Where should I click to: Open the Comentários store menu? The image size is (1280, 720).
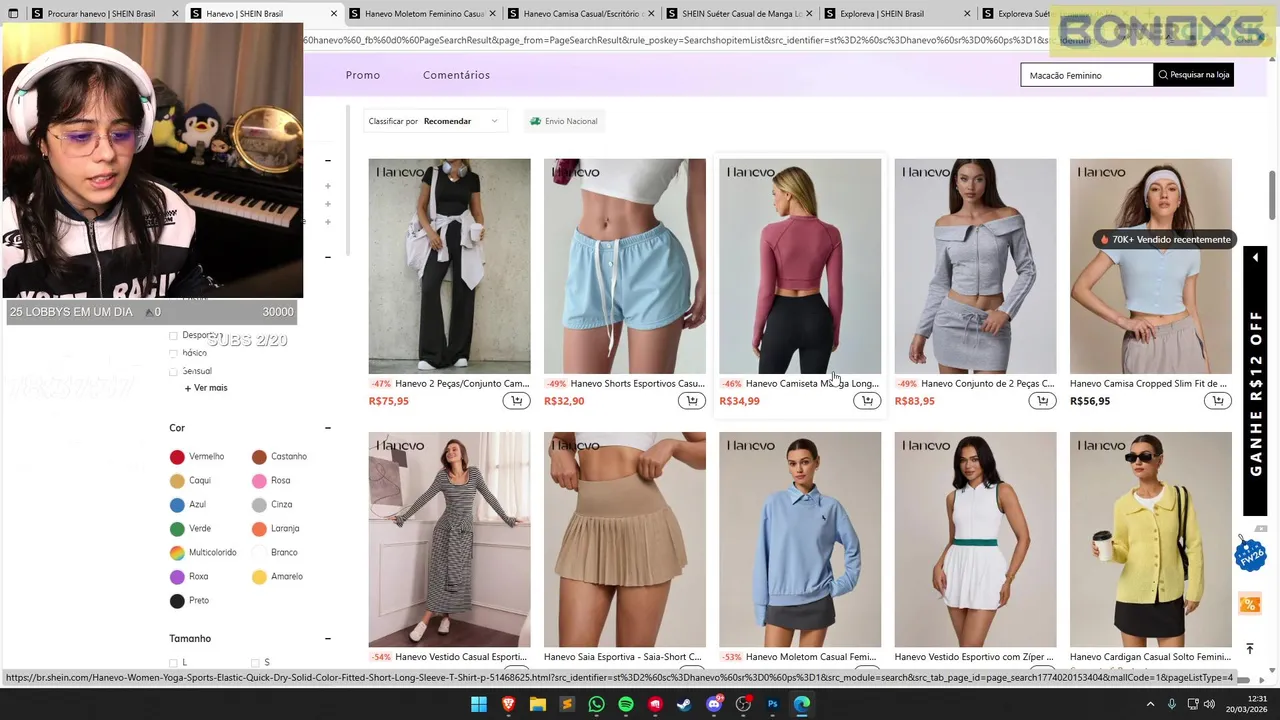tap(456, 75)
